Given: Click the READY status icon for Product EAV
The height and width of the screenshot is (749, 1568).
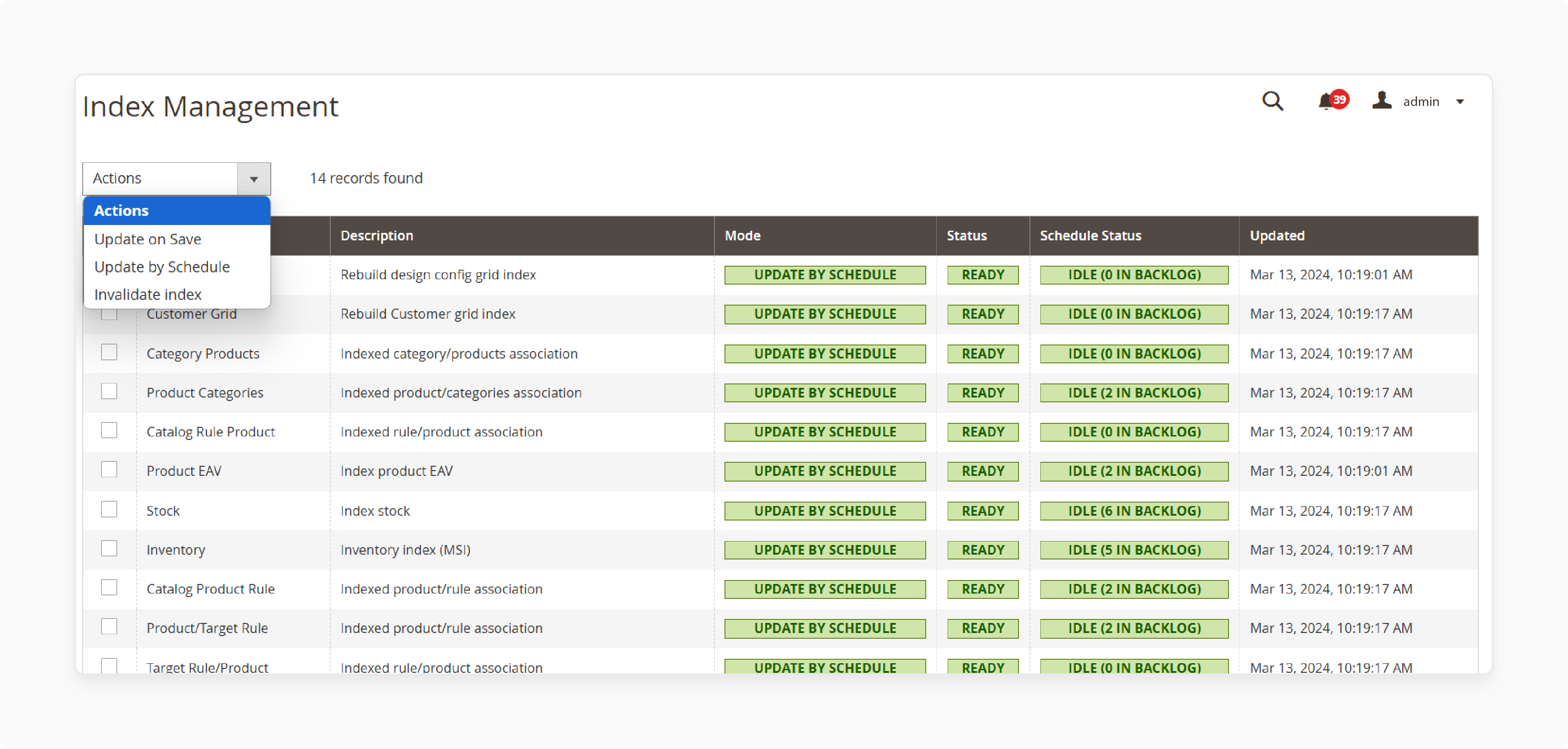Looking at the screenshot, I should click(x=983, y=470).
